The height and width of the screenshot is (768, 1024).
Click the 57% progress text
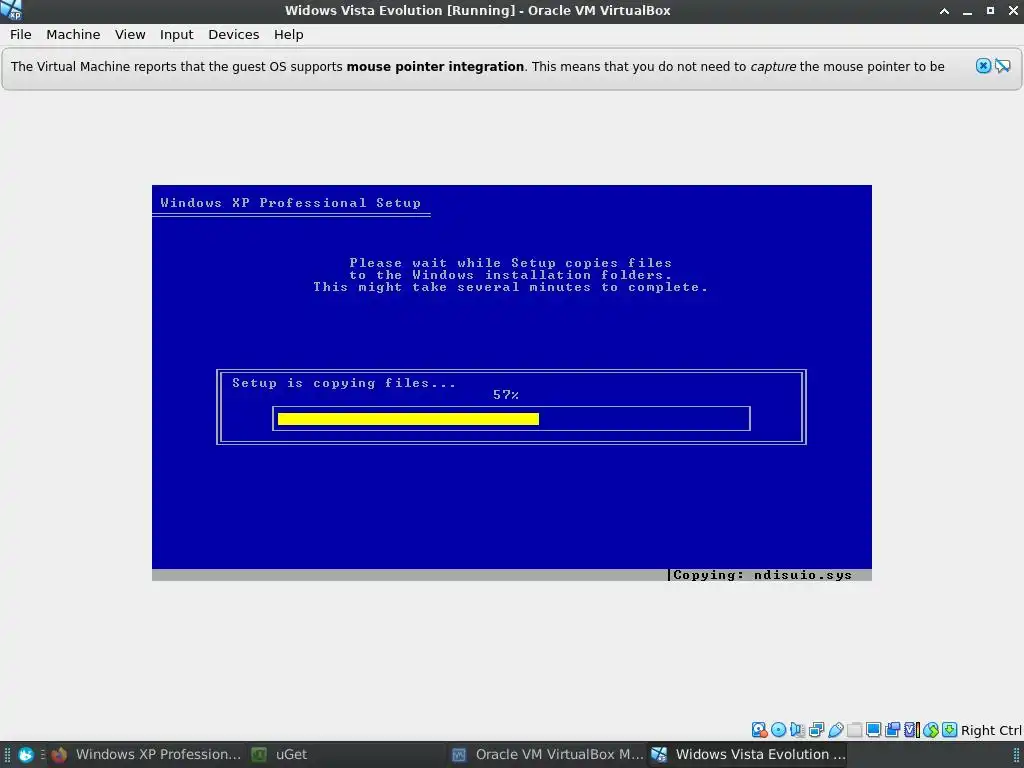pos(505,394)
